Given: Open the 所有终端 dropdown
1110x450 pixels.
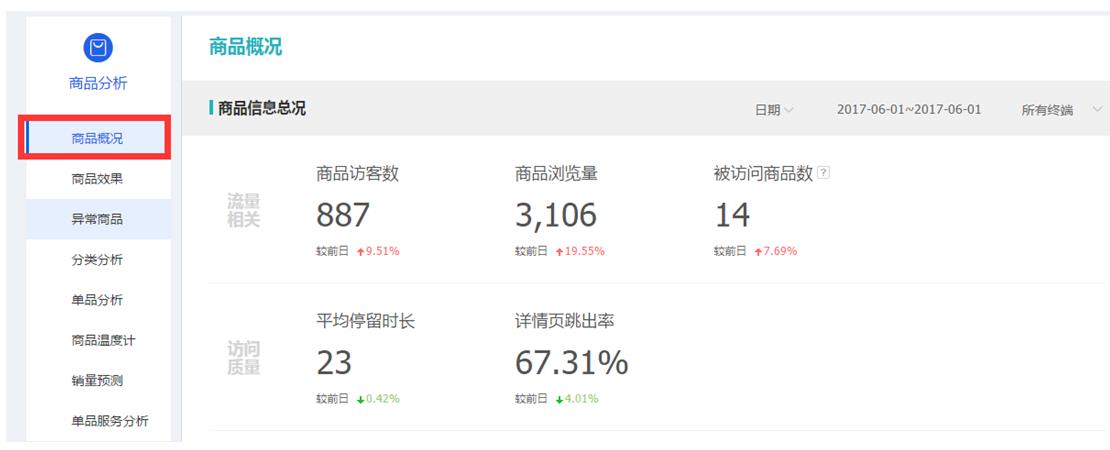Looking at the screenshot, I should coord(1062,110).
